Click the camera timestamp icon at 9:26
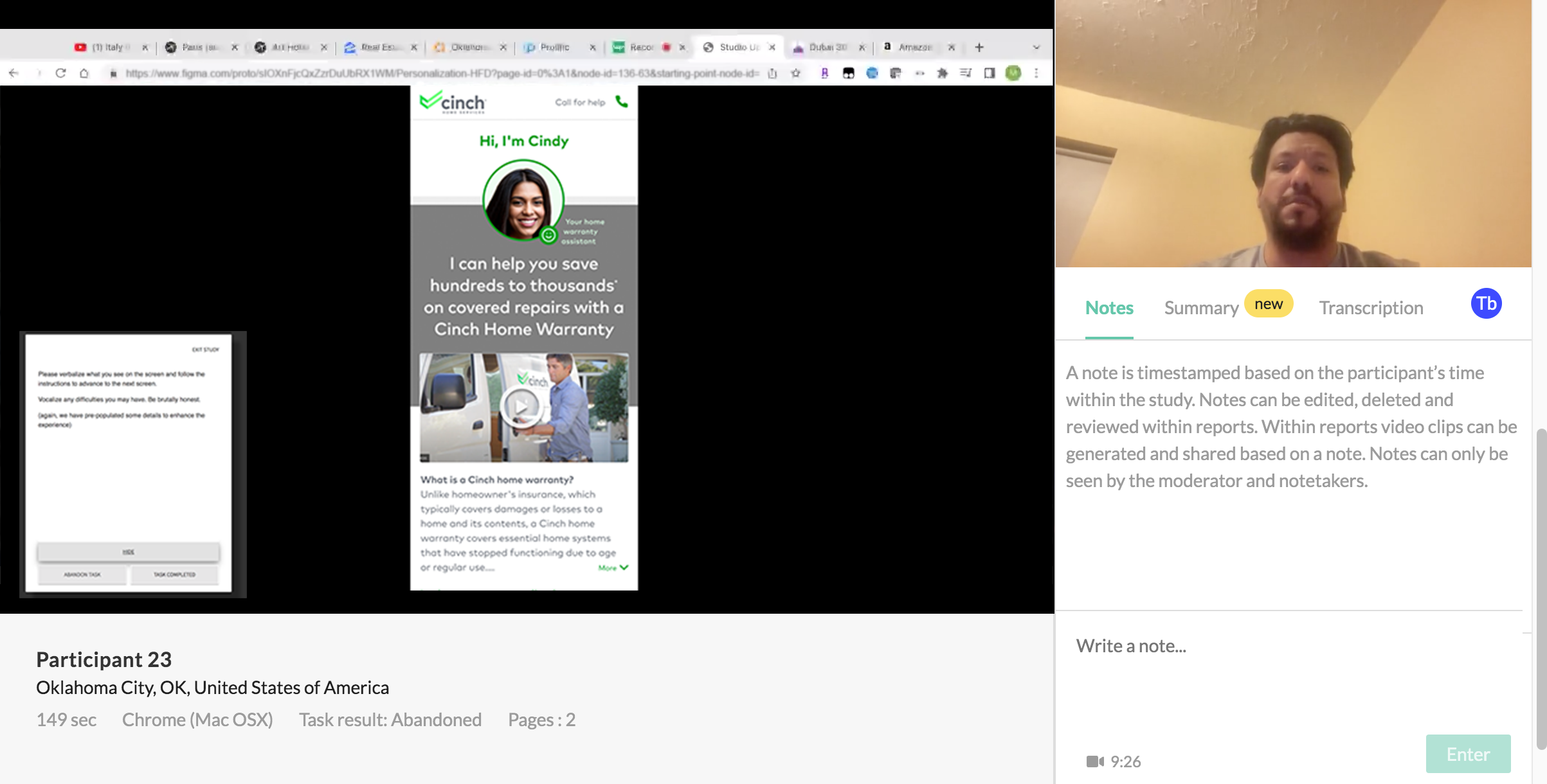Screen dimensions: 1547x784 click(1094, 762)
